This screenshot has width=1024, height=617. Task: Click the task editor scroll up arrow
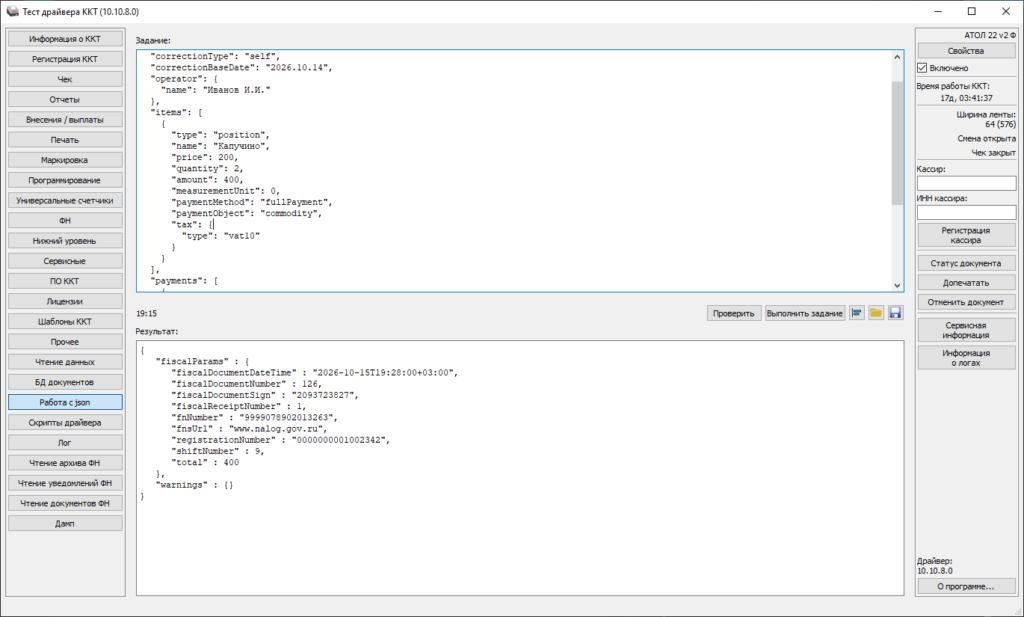(x=897, y=57)
